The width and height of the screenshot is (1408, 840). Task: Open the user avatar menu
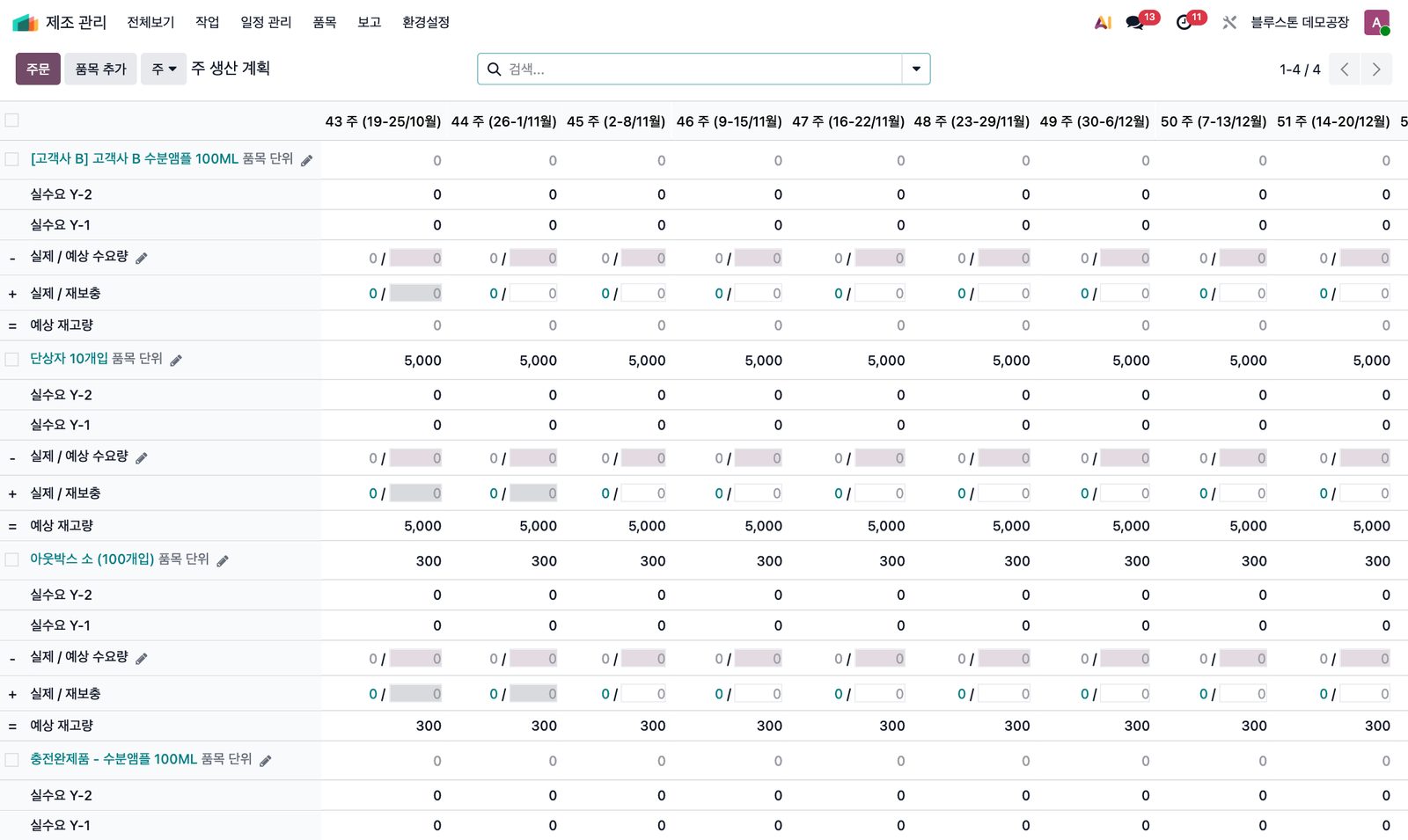coord(1376,22)
